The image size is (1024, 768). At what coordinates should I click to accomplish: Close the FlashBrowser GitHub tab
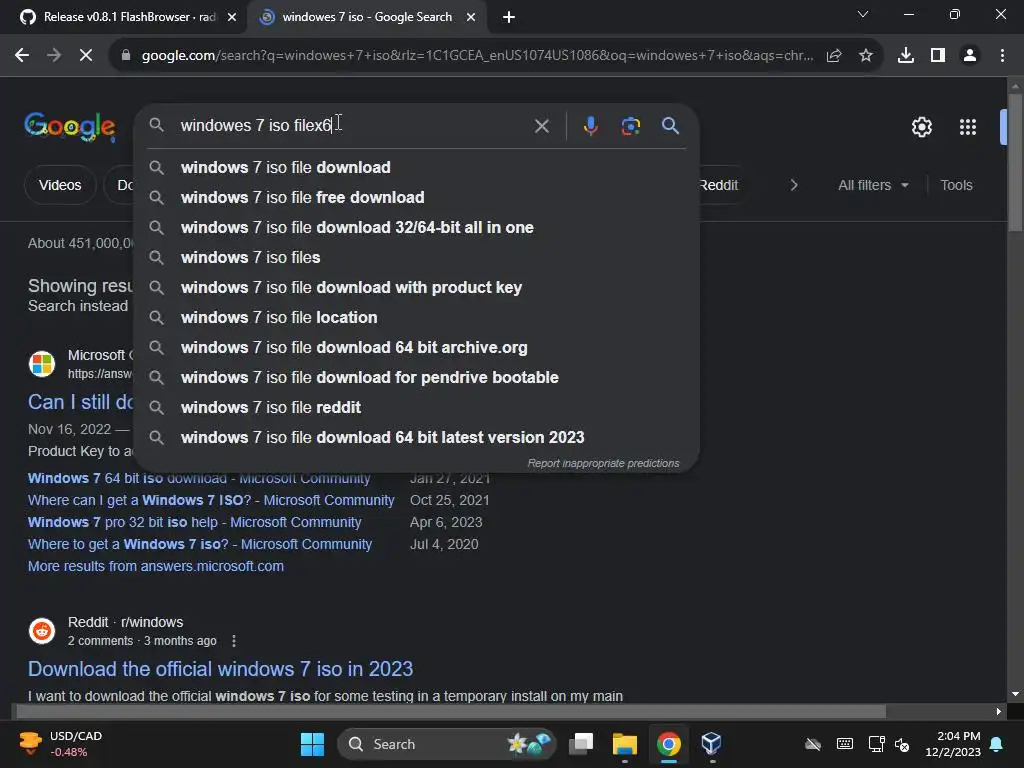(x=232, y=17)
